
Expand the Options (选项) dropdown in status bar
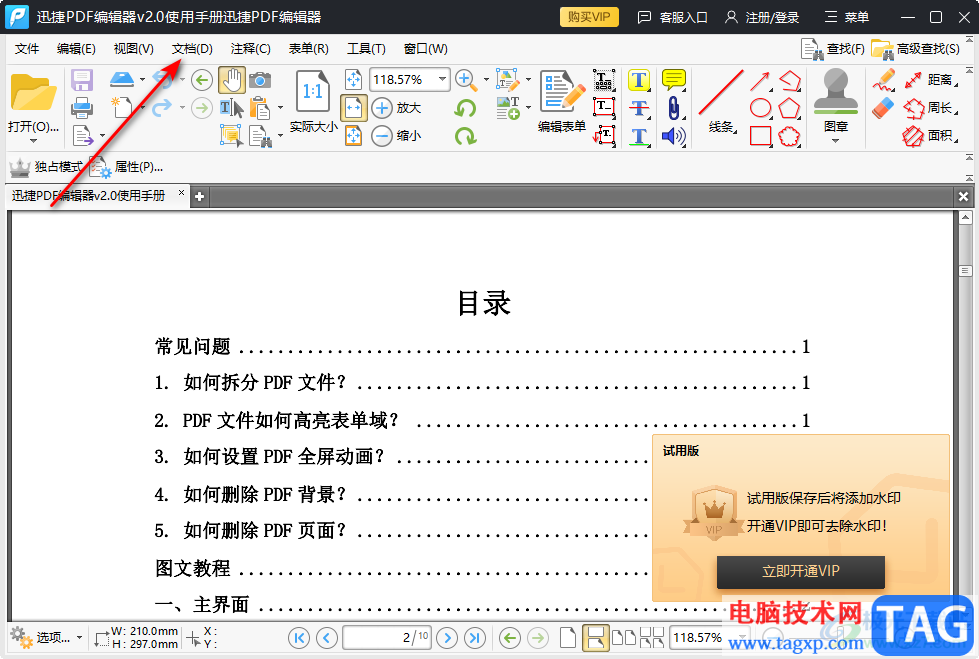79,638
